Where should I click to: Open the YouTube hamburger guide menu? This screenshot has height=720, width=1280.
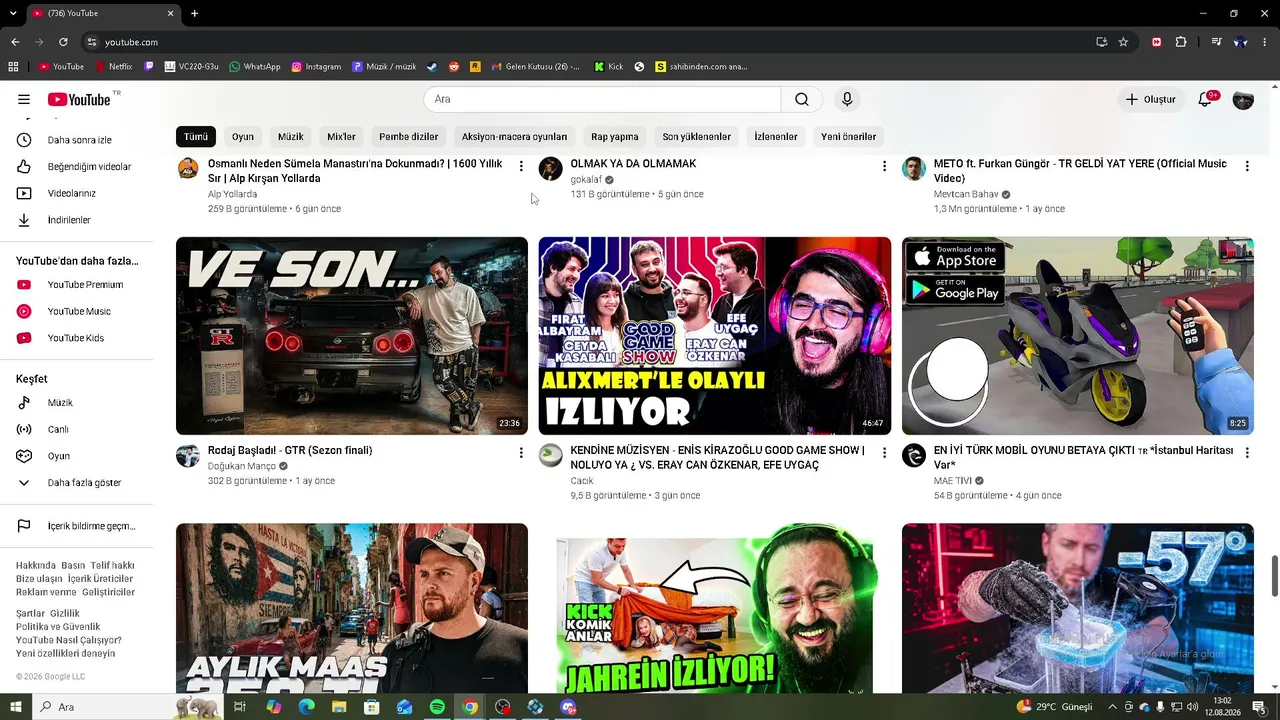click(24, 99)
